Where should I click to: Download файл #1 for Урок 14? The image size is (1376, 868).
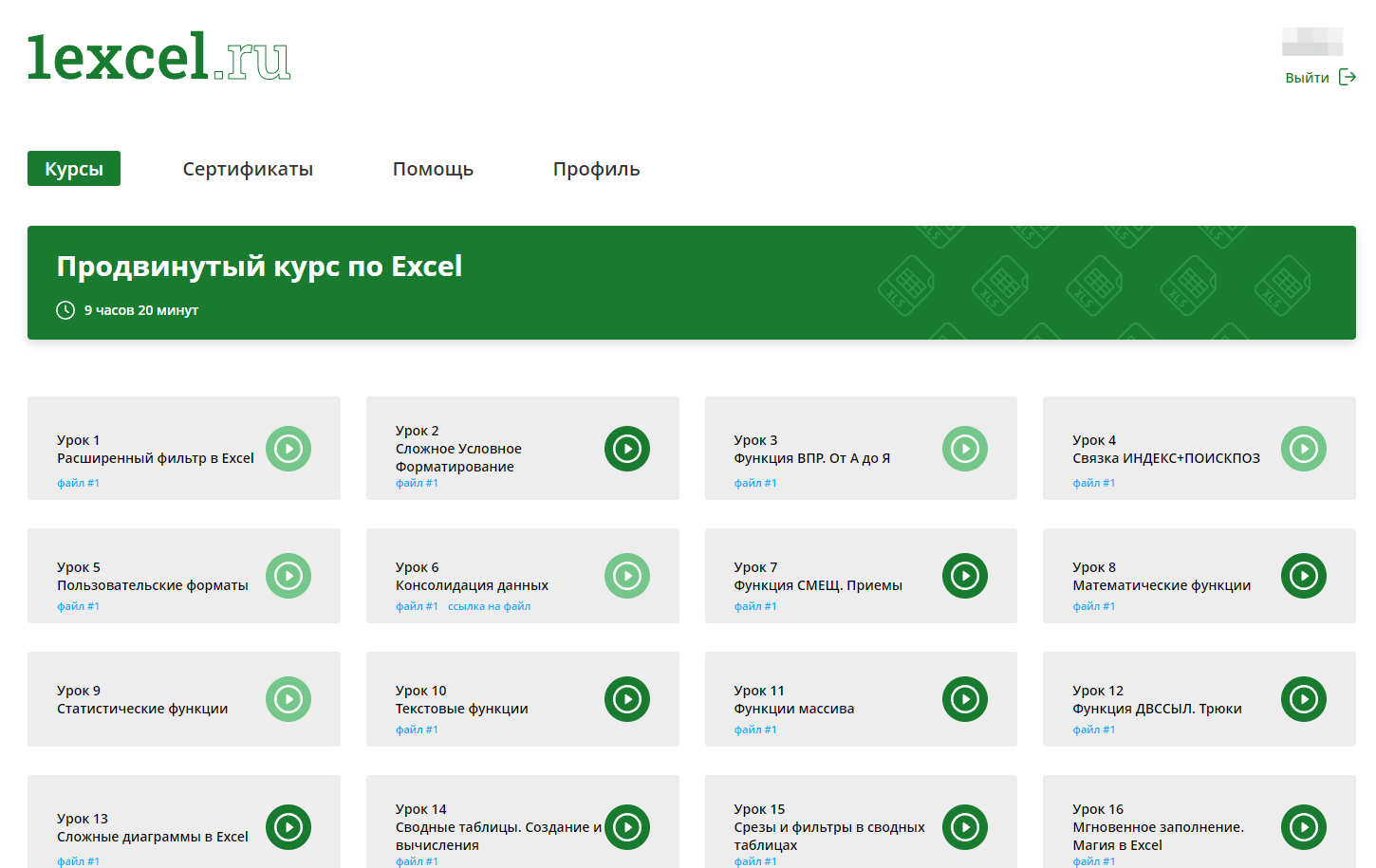coord(417,861)
